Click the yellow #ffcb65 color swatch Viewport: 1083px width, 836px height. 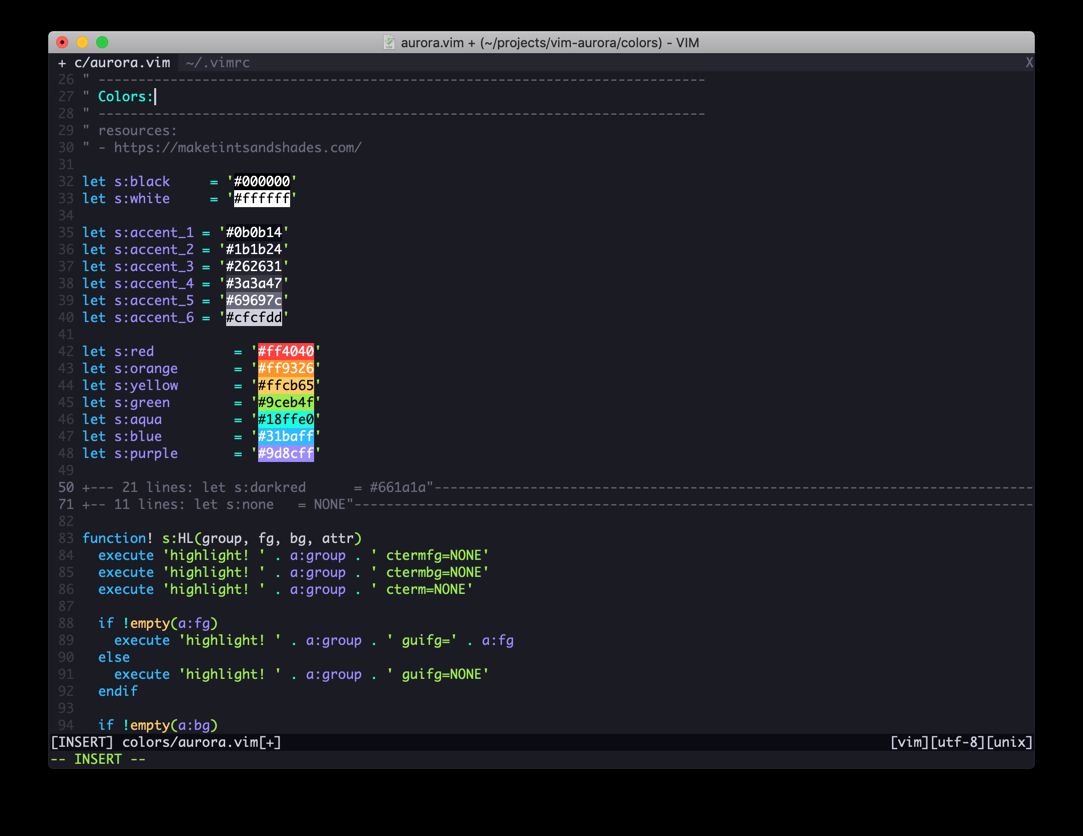click(x=286, y=385)
